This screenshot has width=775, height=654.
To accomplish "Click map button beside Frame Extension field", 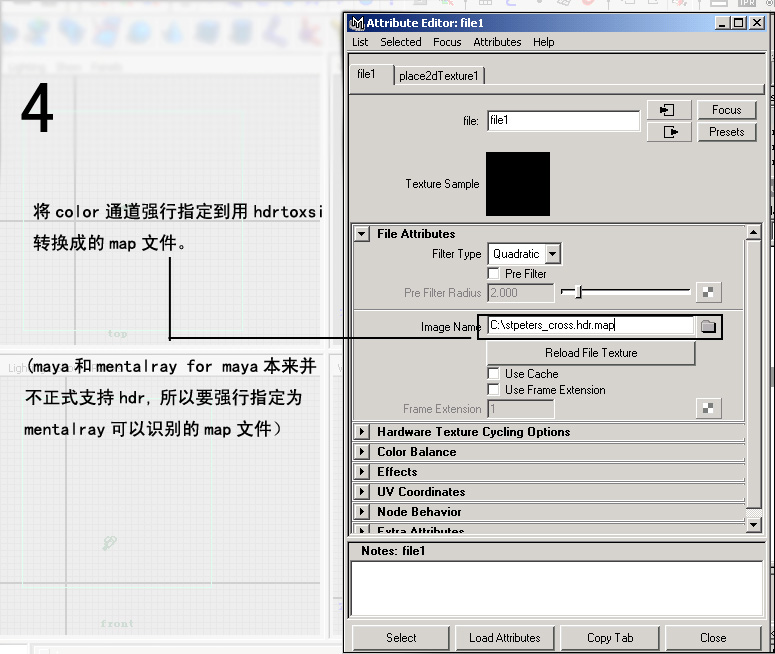I will [x=708, y=408].
